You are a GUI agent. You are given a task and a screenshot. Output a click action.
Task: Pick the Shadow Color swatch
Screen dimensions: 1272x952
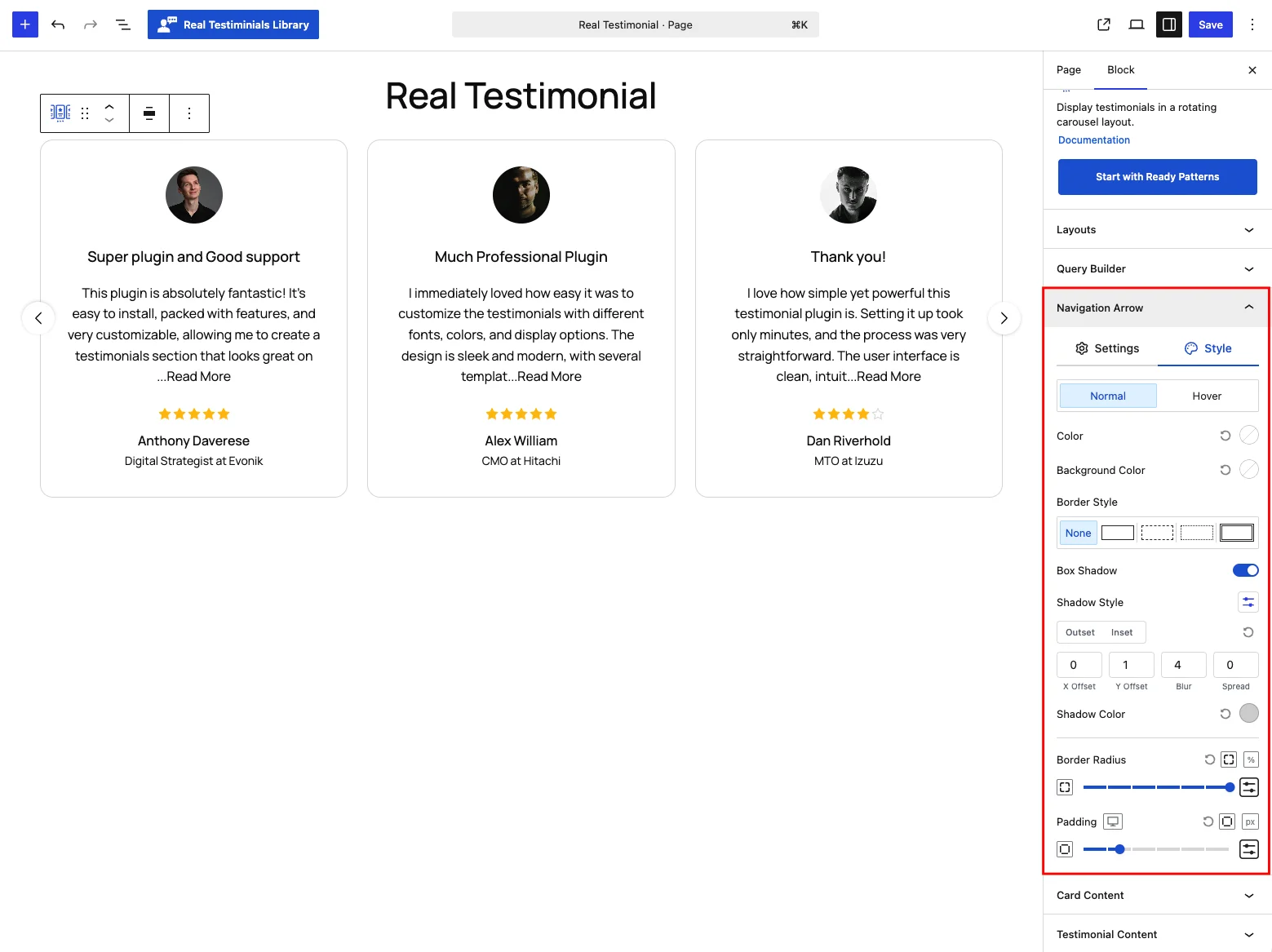coord(1249,713)
